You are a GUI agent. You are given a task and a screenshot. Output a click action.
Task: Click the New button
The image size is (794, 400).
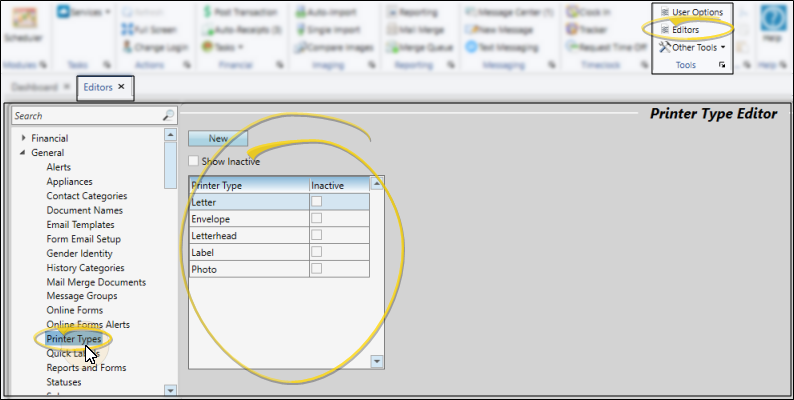click(217, 139)
